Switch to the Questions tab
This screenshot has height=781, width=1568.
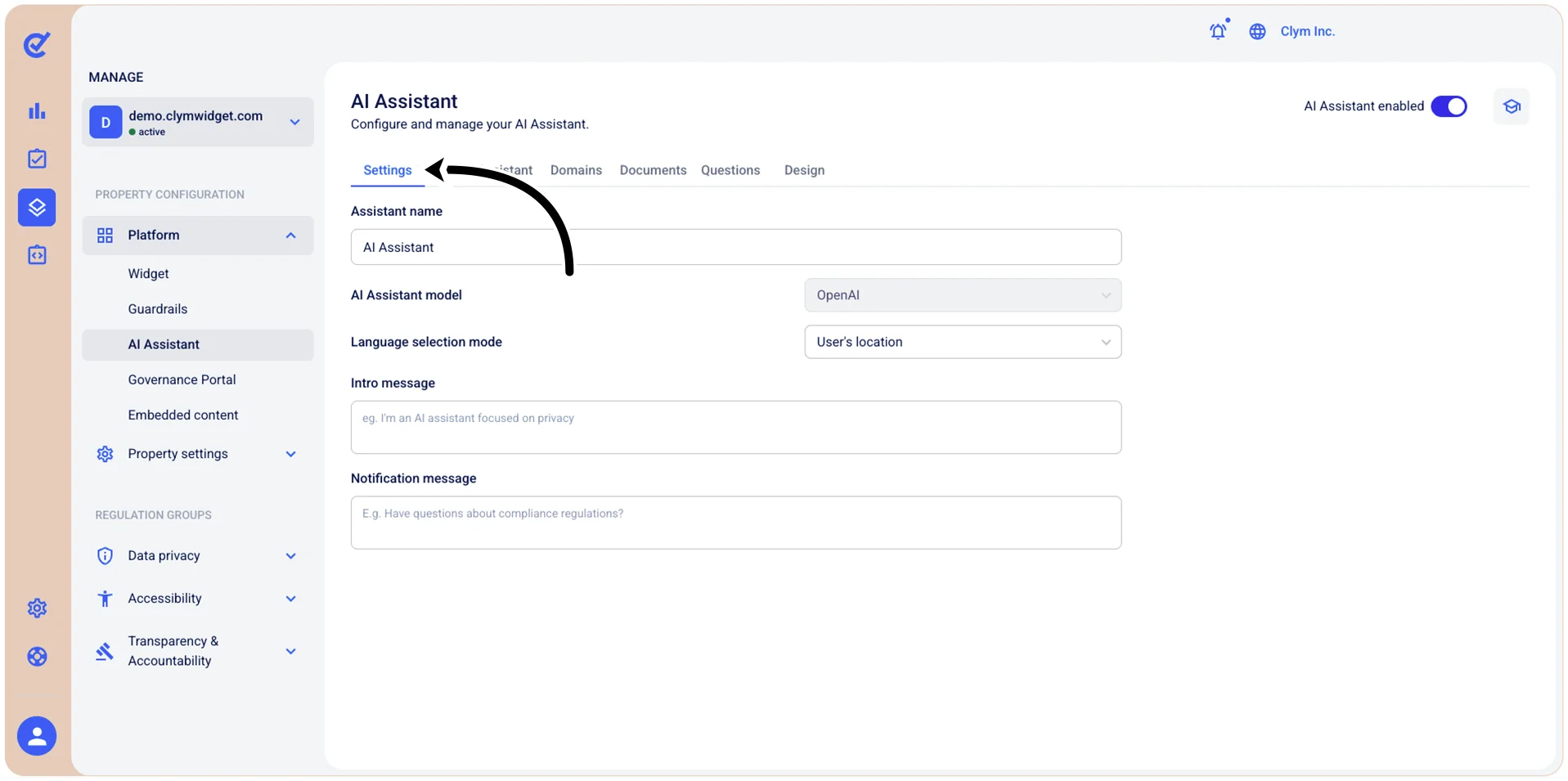pos(730,170)
